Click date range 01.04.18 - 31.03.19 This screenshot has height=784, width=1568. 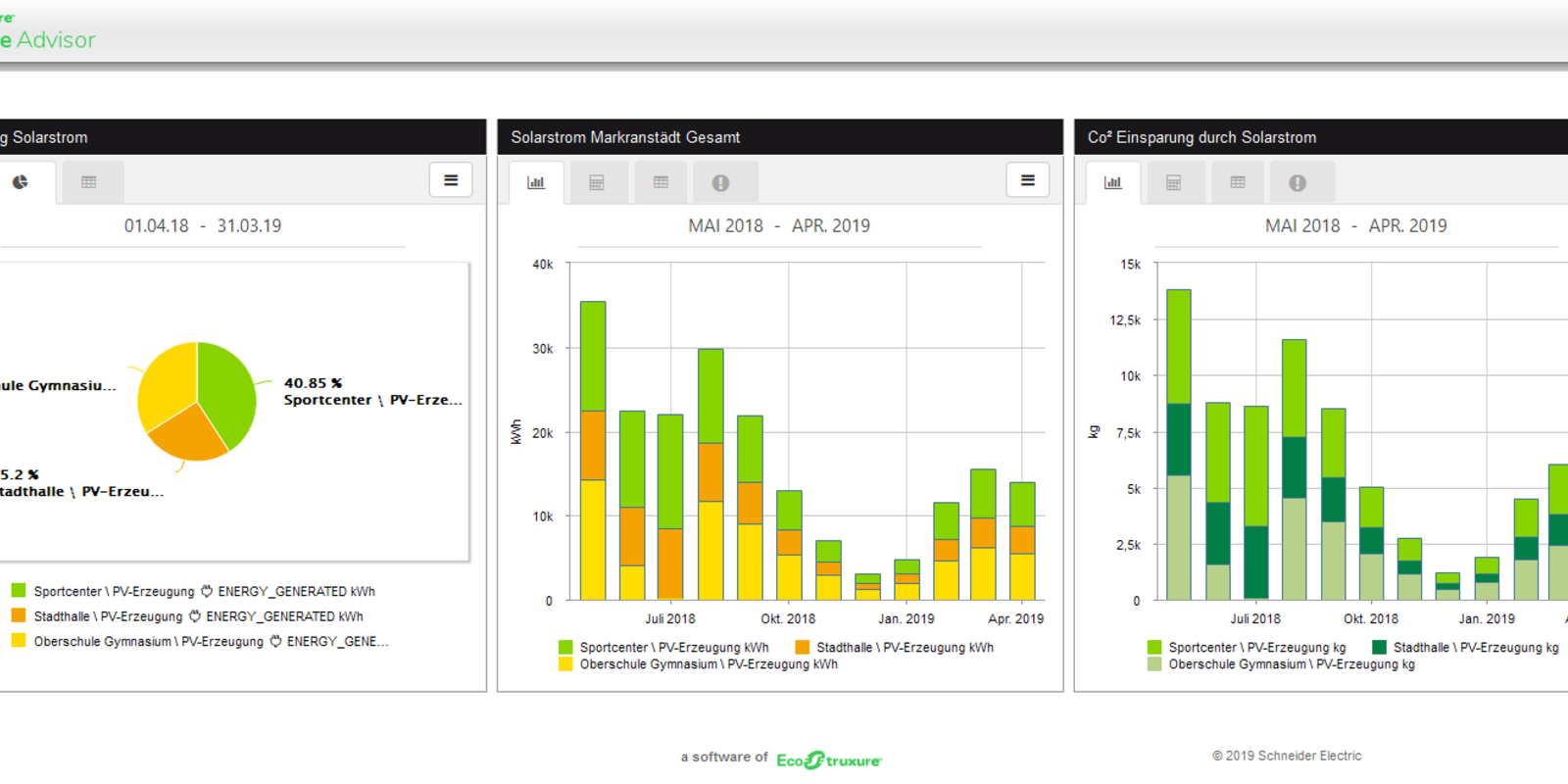coord(203,225)
